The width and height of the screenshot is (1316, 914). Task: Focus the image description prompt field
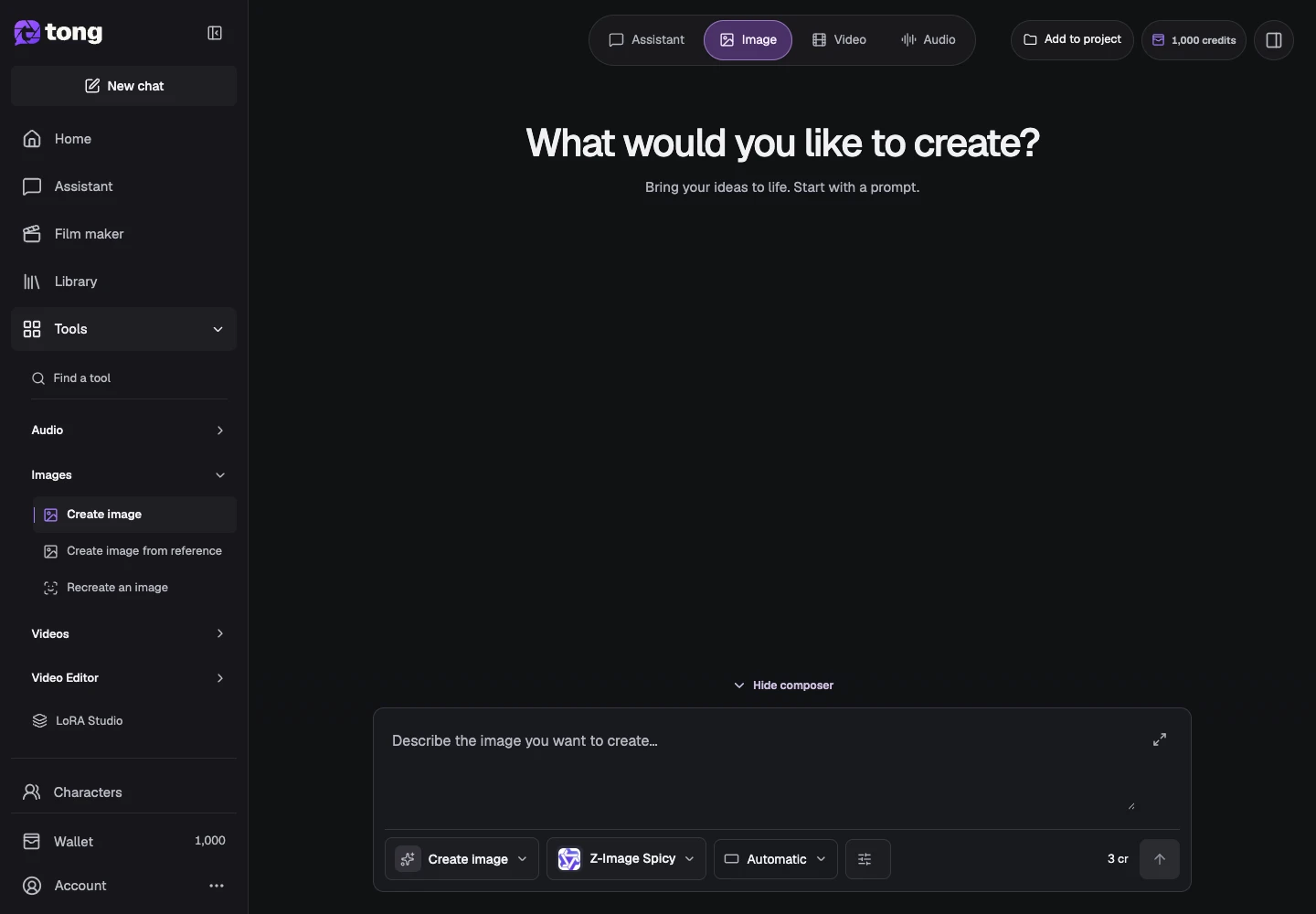(x=763, y=768)
